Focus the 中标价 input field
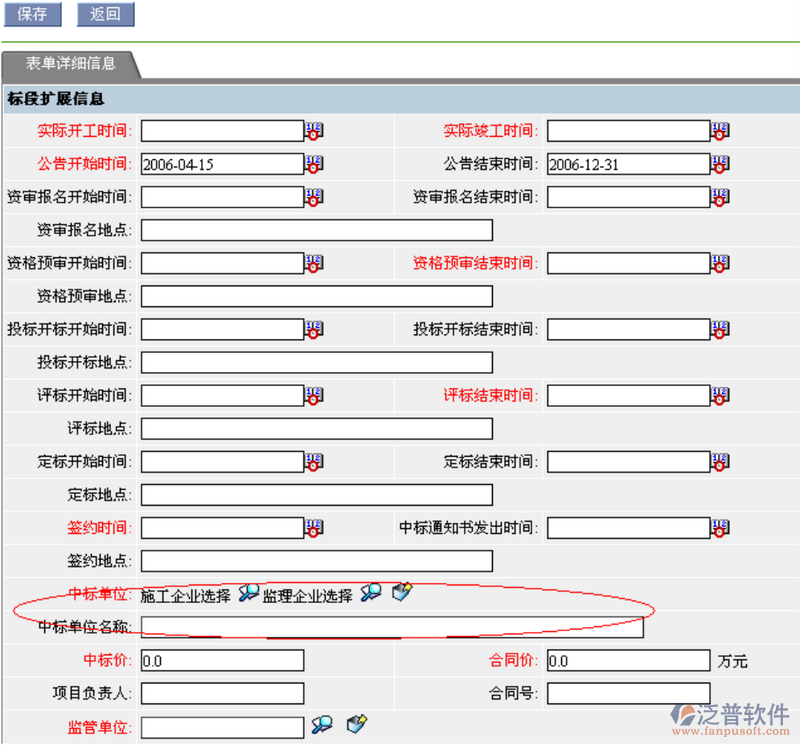The image size is (800, 747). [x=222, y=661]
